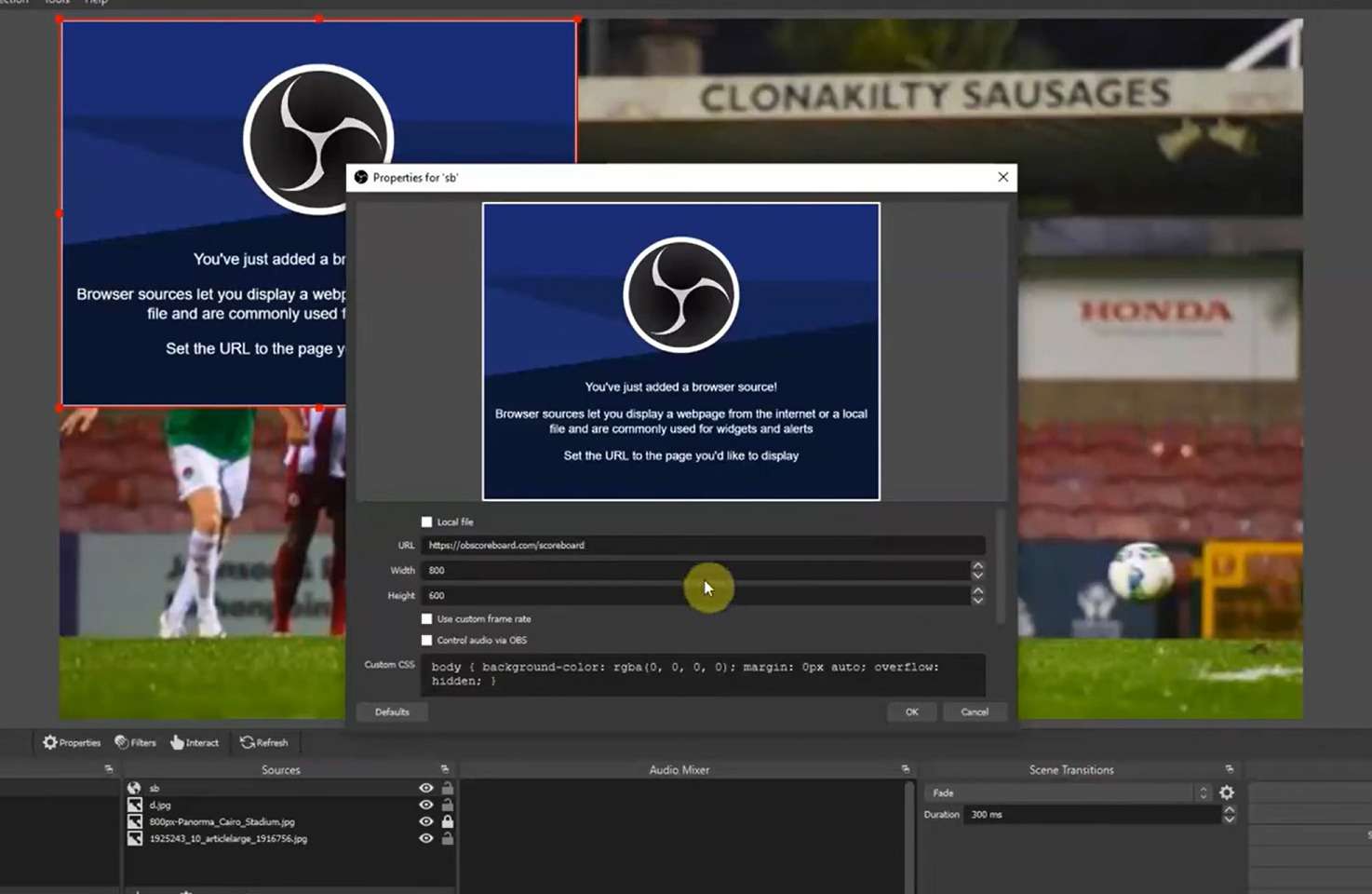1372x894 pixels.
Task: Undock the Audio Mixer panel
Action: tap(906, 769)
